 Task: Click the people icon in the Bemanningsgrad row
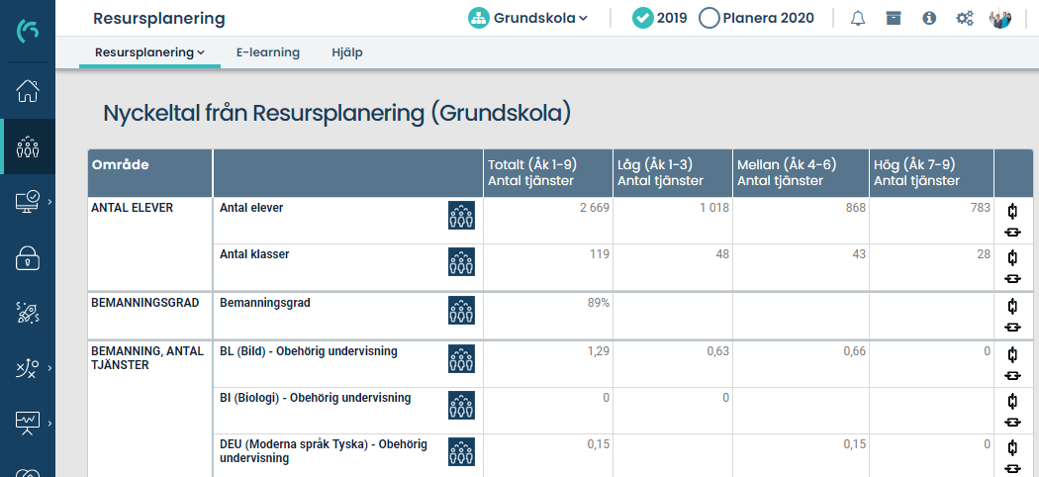461,311
